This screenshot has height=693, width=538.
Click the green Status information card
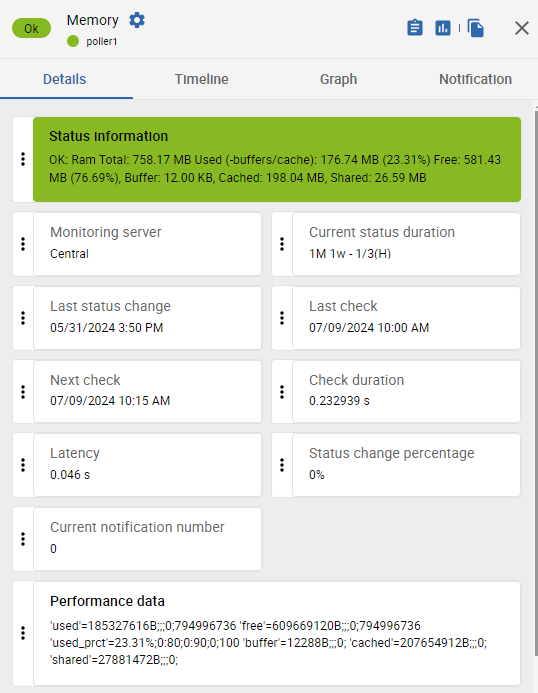(x=277, y=160)
